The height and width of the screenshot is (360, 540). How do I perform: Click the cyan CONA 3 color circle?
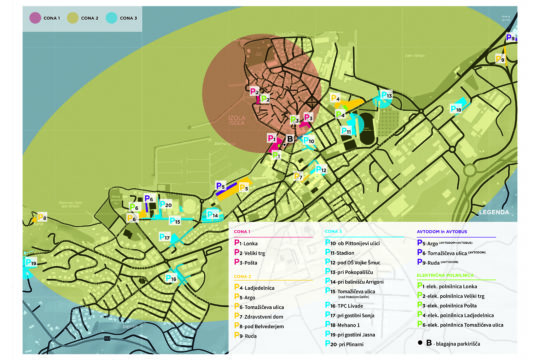[x=111, y=18]
